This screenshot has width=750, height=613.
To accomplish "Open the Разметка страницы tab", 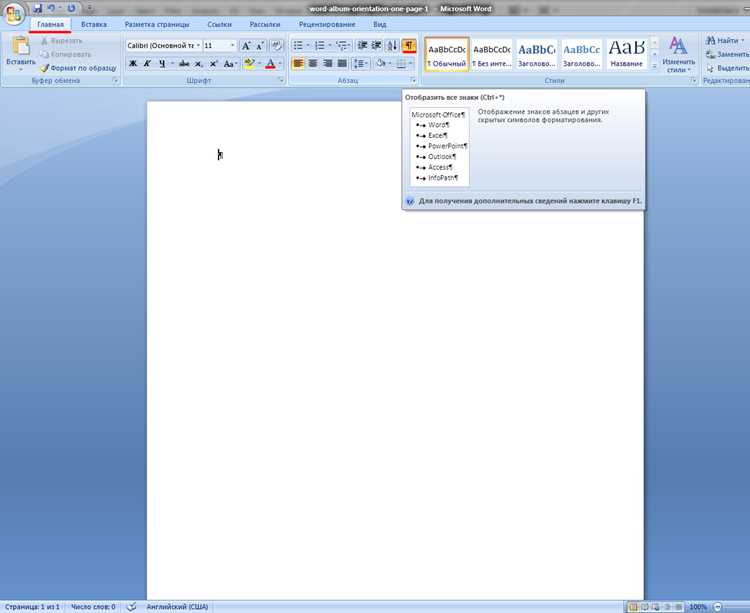I will tap(157, 24).
